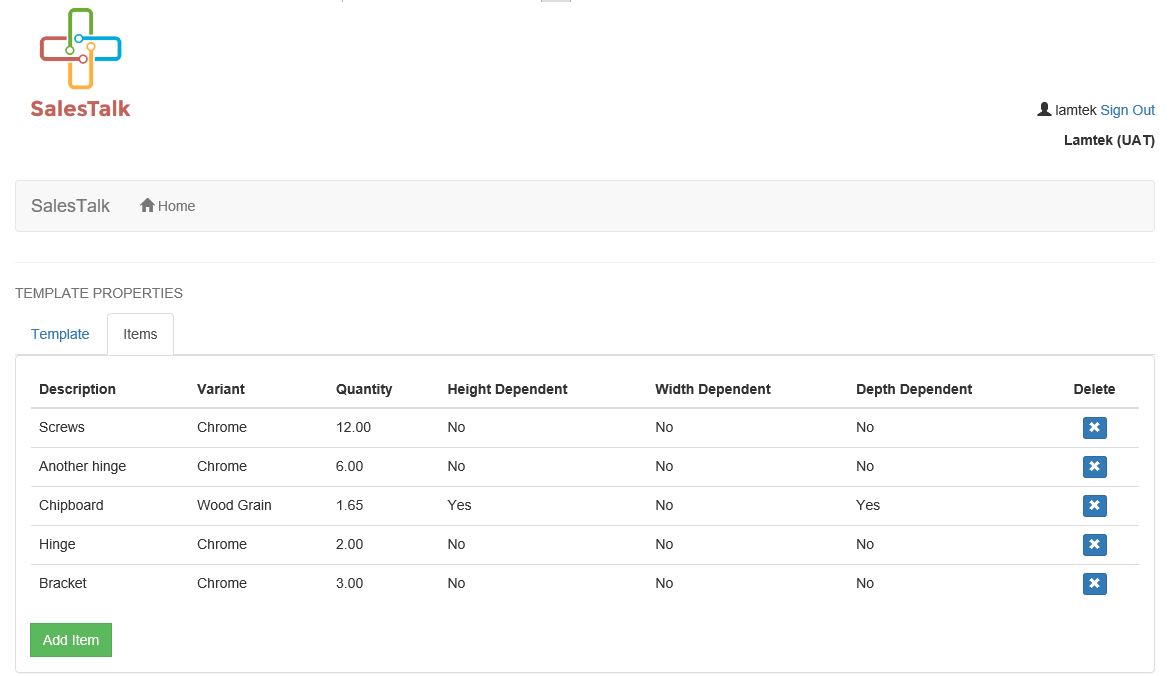Delete the Another hinge item

pyautogui.click(x=1094, y=467)
